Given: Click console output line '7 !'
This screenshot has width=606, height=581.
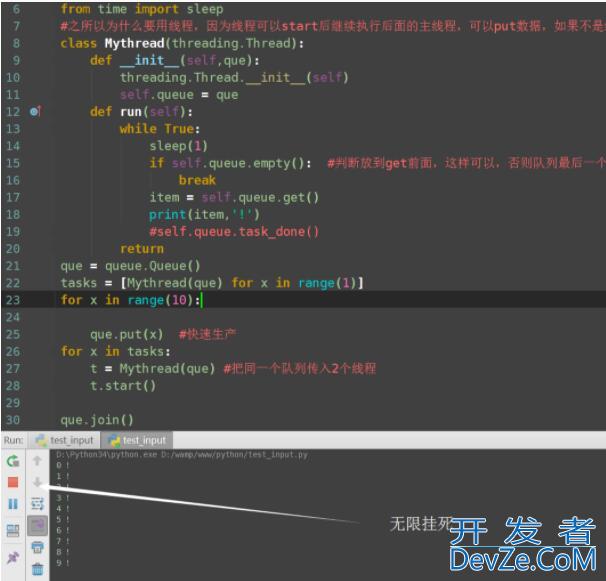Looking at the screenshot, I should (x=63, y=541).
